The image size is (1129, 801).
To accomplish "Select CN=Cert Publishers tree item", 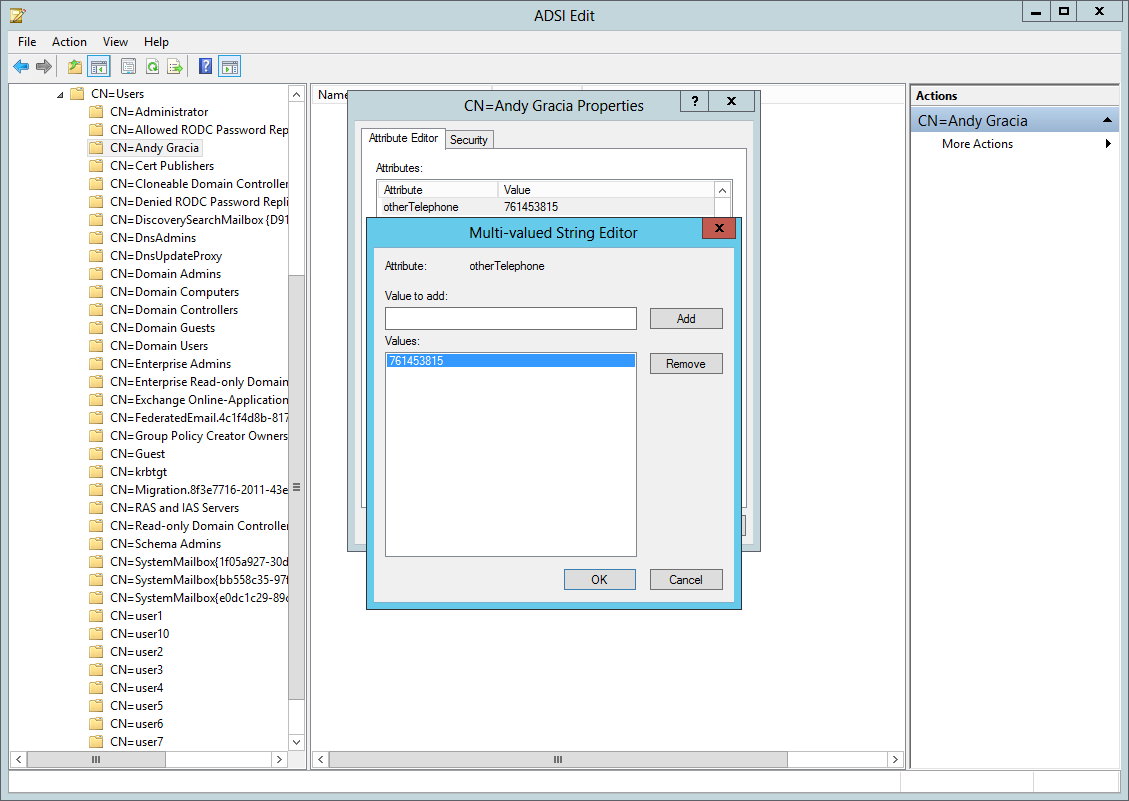I will 162,166.
